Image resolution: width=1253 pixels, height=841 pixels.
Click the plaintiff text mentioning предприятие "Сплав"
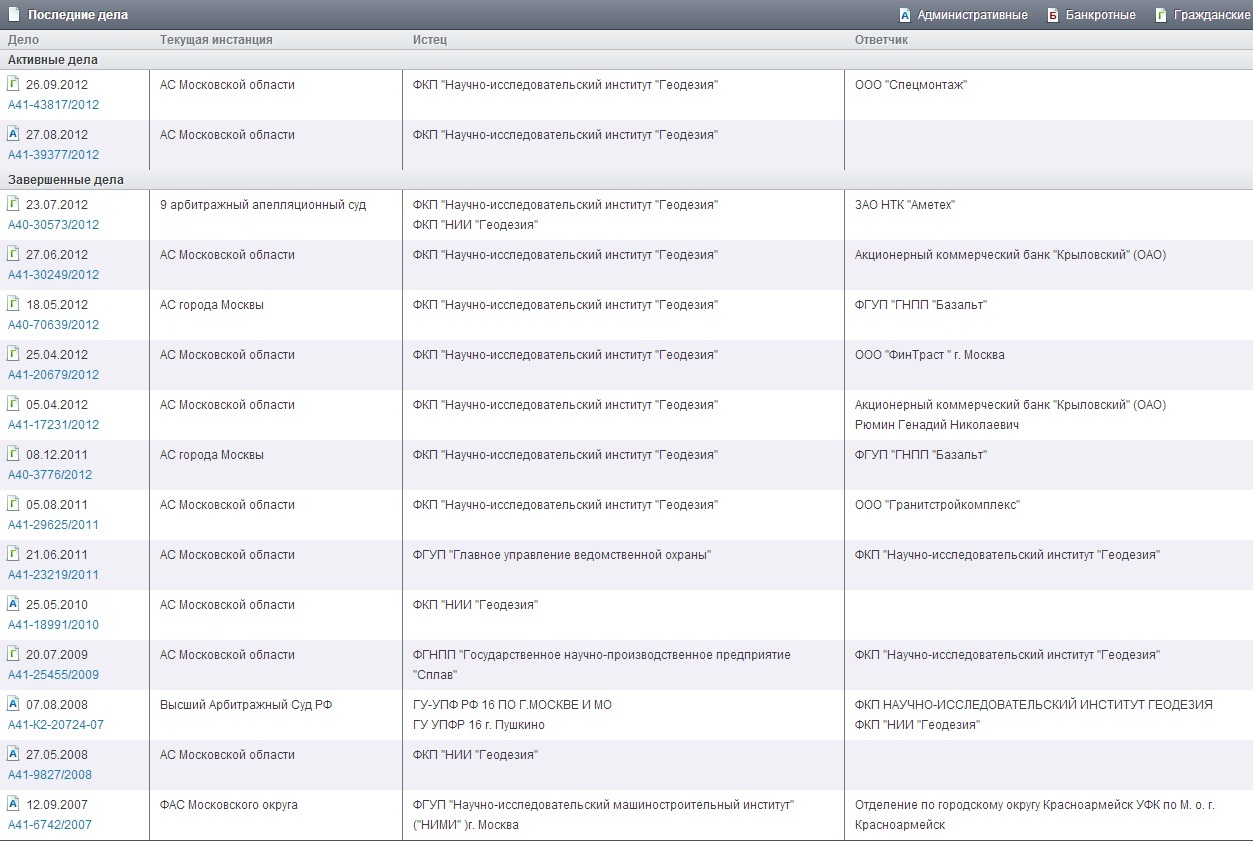[602, 665]
